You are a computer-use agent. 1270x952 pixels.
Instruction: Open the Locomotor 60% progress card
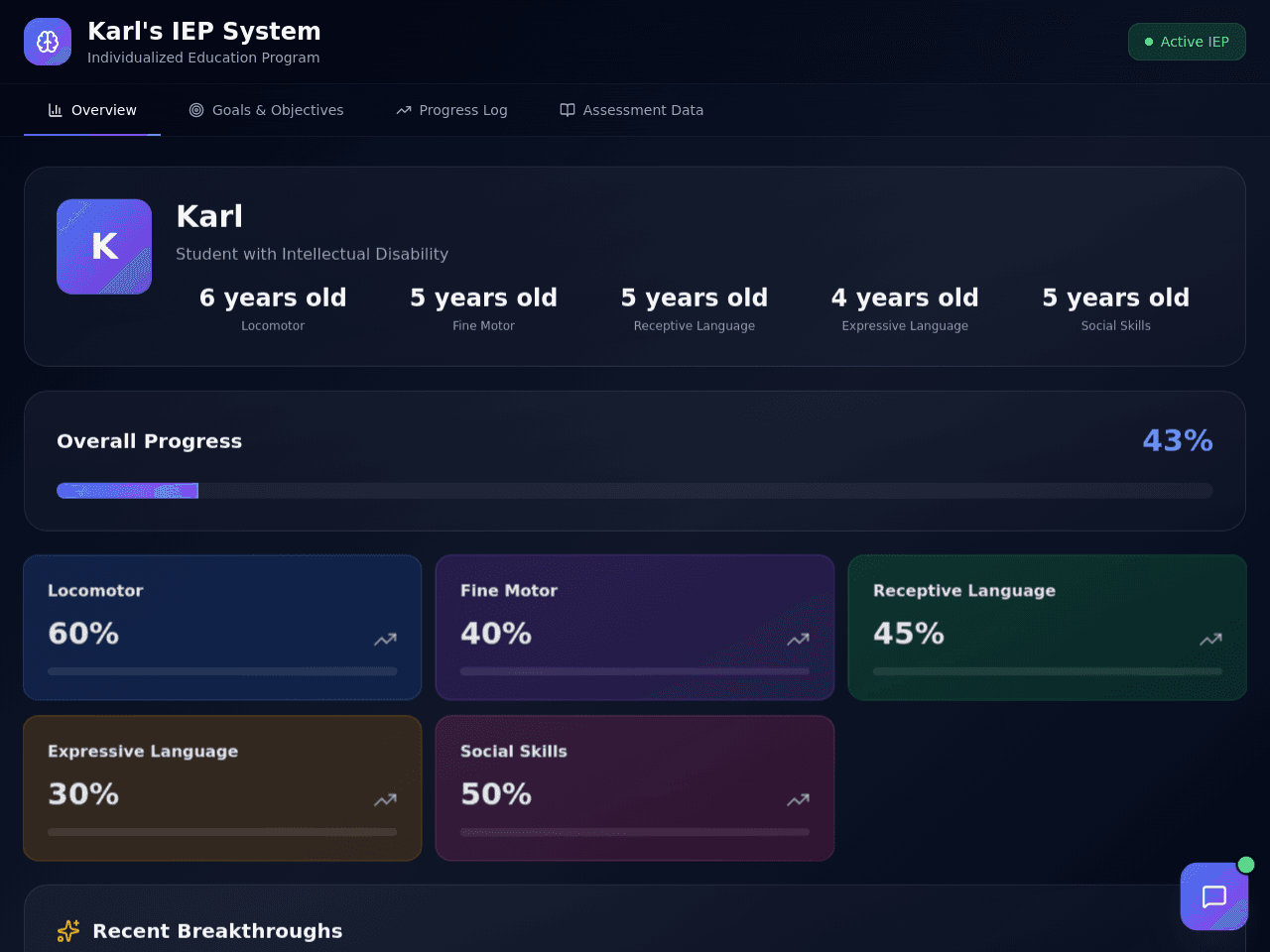pyautogui.click(x=222, y=628)
